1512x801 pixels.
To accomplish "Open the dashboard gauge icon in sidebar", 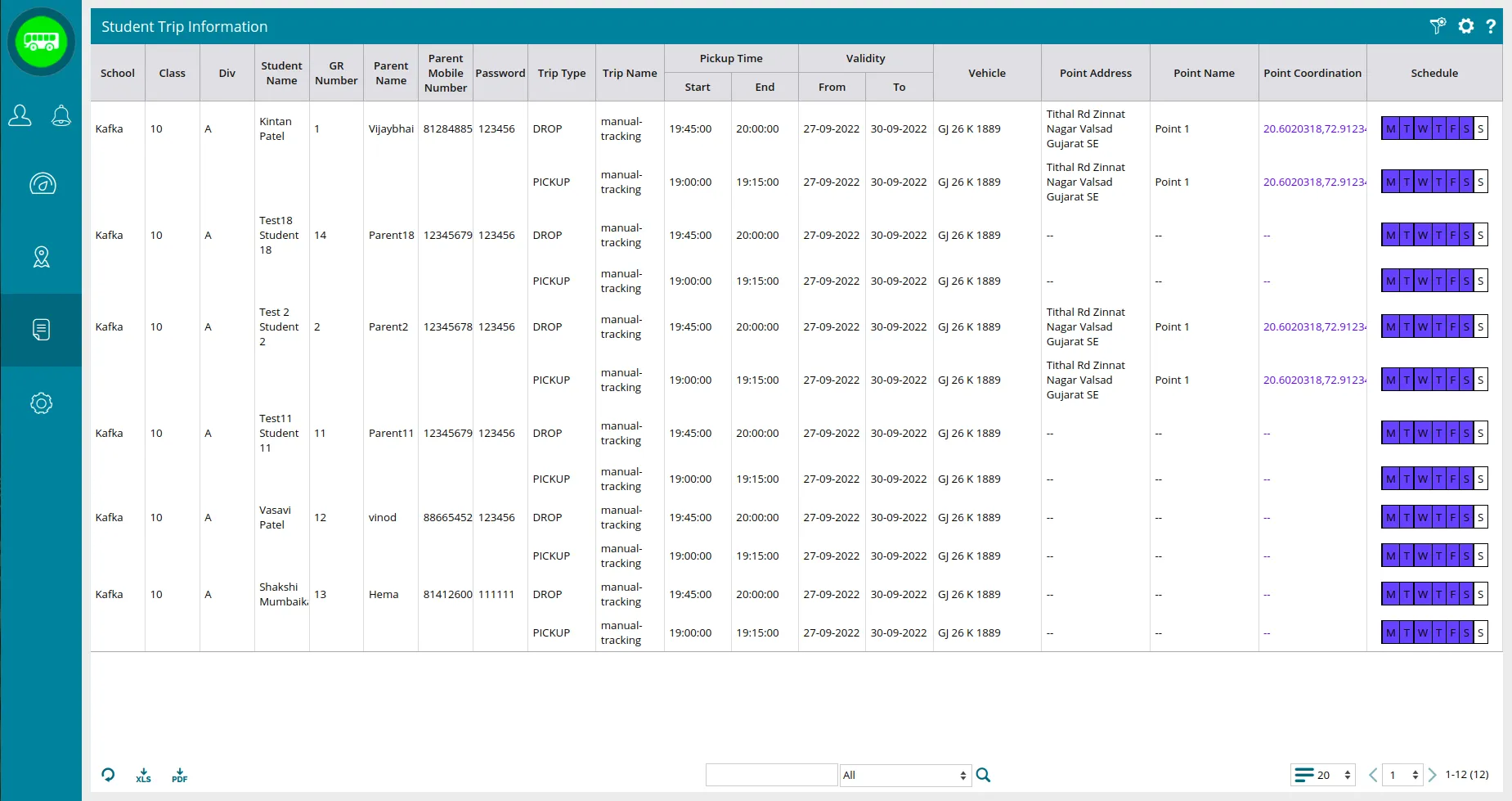I will (x=42, y=184).
